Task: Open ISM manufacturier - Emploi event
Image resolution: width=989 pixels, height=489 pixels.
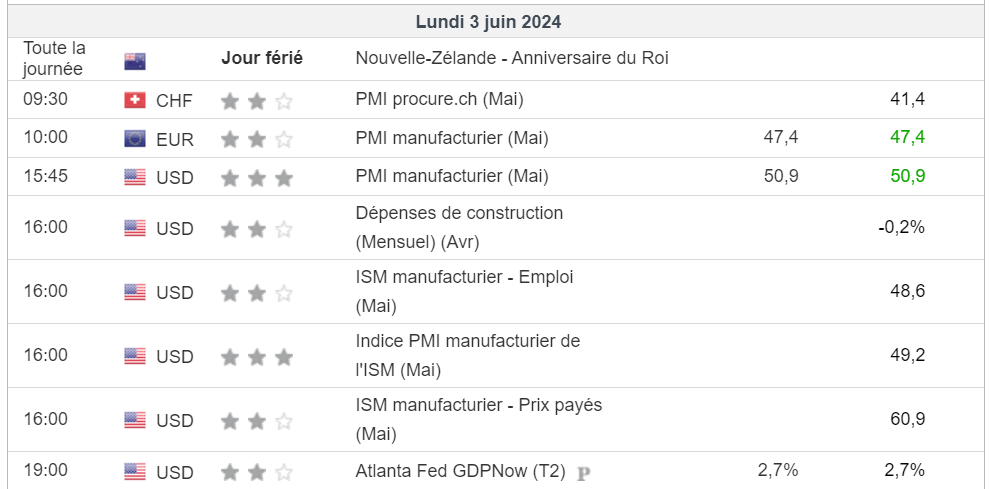Action: click(x=464, y=292)
